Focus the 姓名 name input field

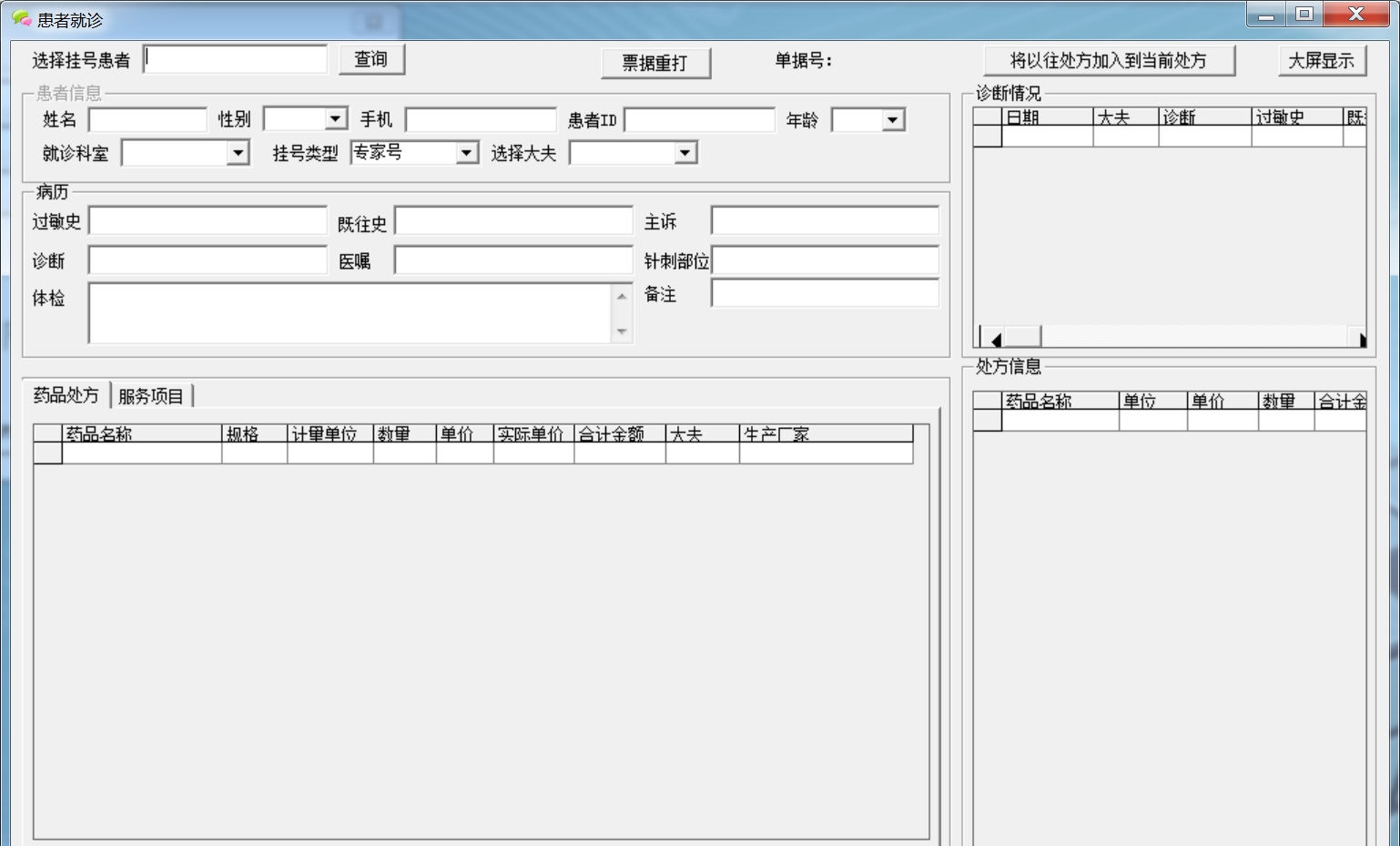coord(148,118)
